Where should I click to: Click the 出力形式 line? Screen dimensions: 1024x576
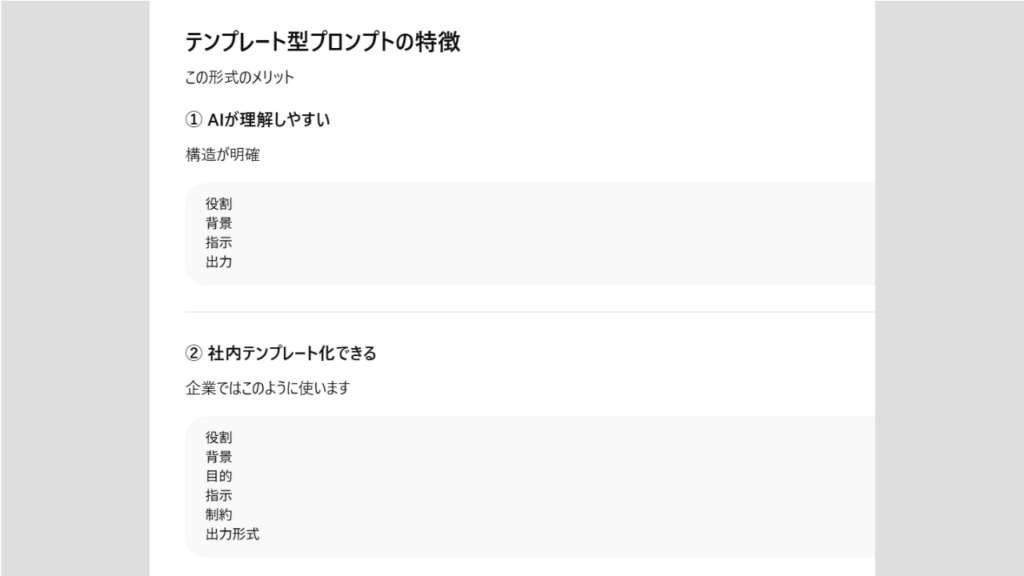coord(232,534)
